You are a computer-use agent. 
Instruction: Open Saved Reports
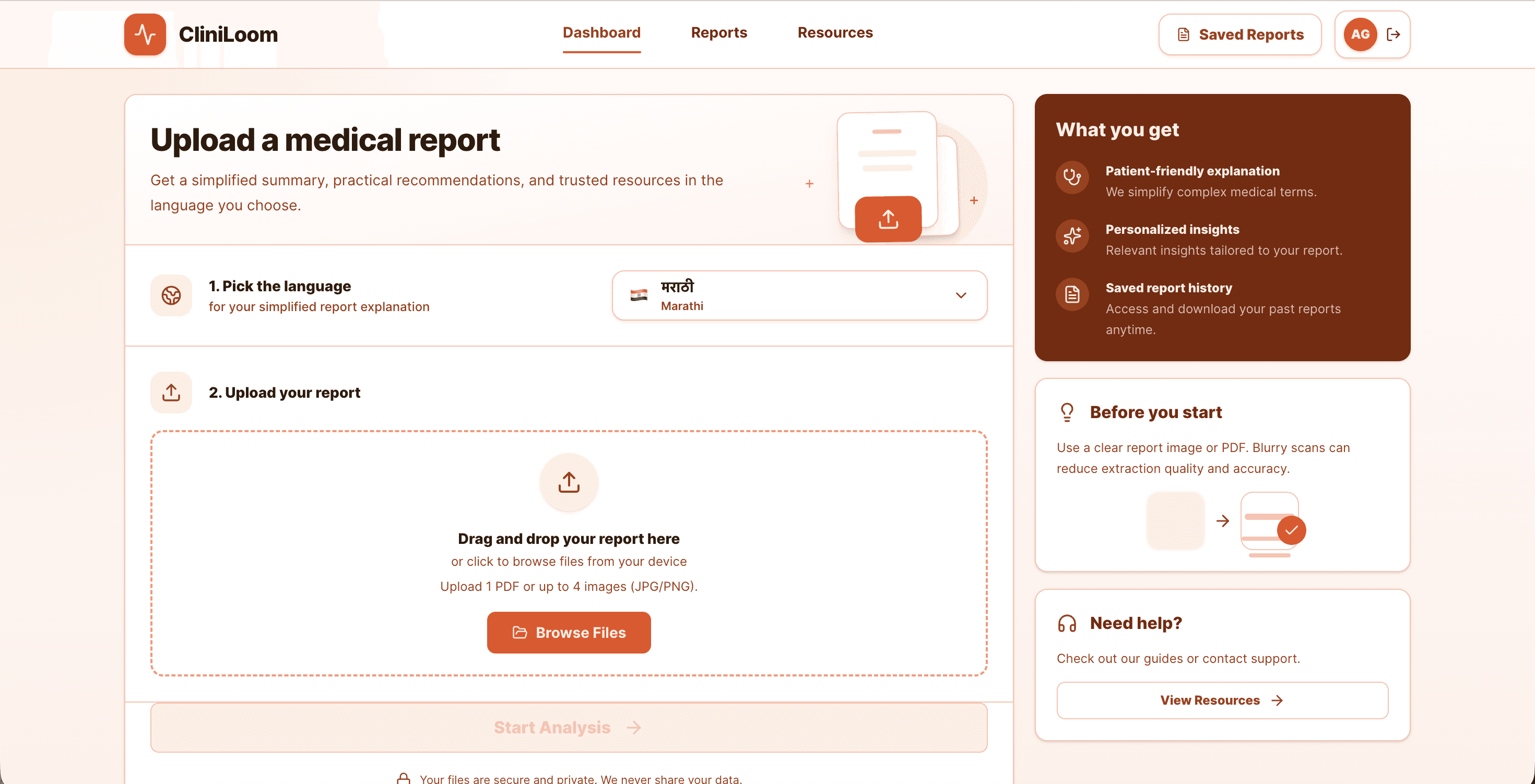[x=1239, y=34]
